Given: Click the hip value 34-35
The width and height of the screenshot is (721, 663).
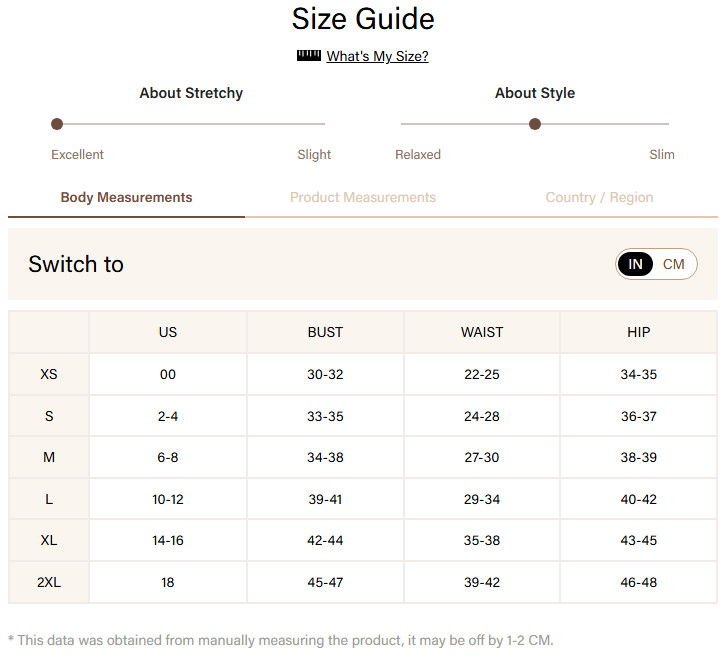Looking at the screenshot, I should coord(639,374).
